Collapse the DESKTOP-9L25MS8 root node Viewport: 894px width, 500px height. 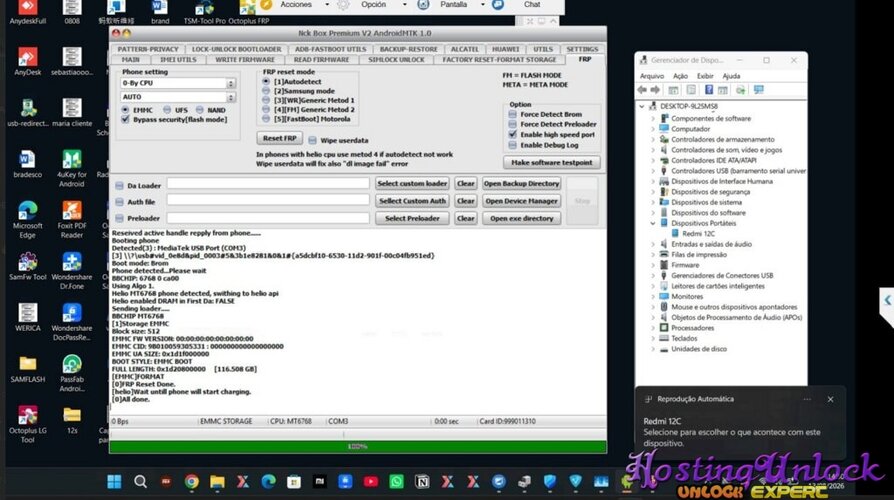pyautogui.click(x=642, y=107)
